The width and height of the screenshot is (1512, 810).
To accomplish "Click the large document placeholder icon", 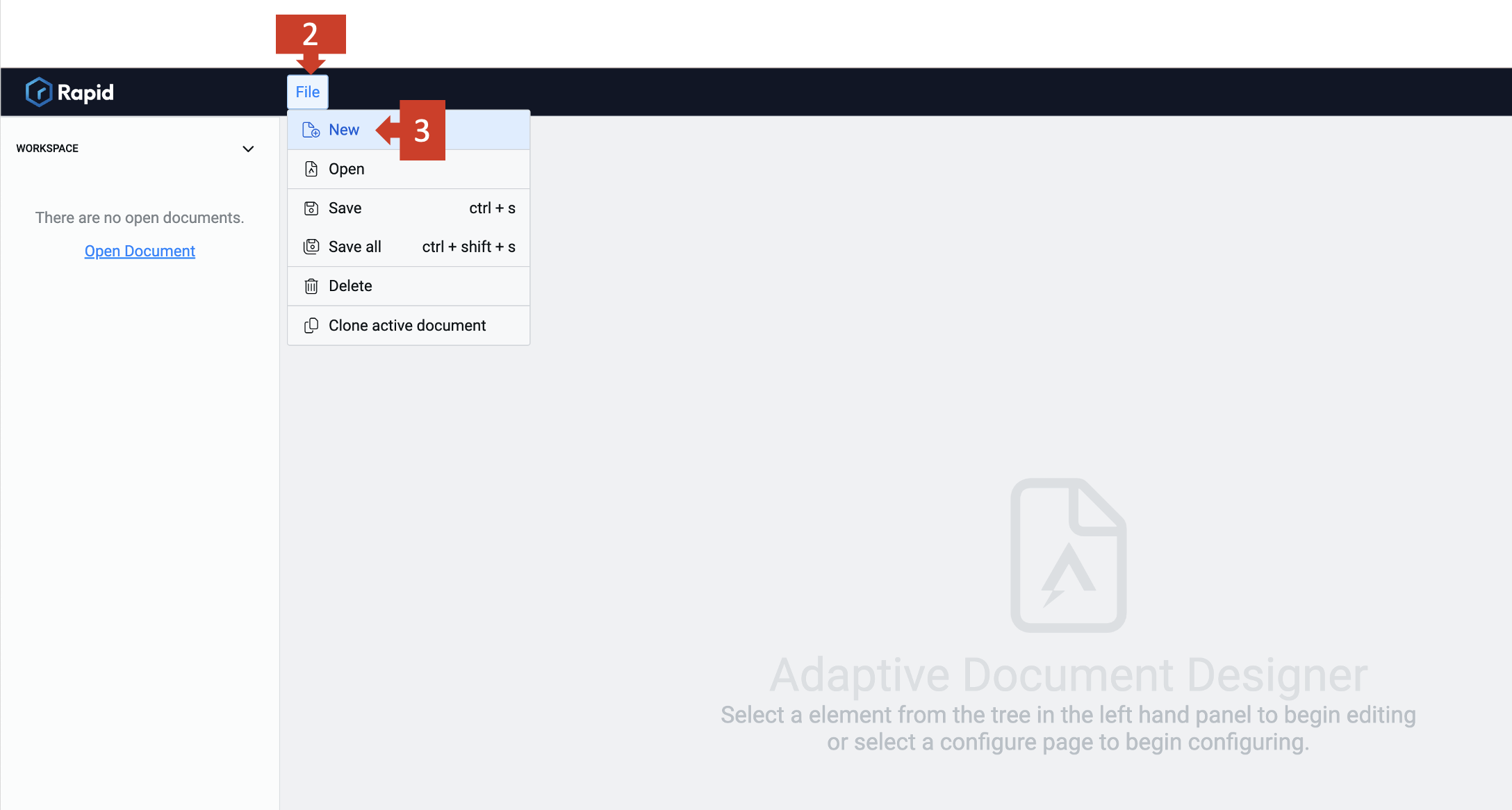I will pos(1068,556).
